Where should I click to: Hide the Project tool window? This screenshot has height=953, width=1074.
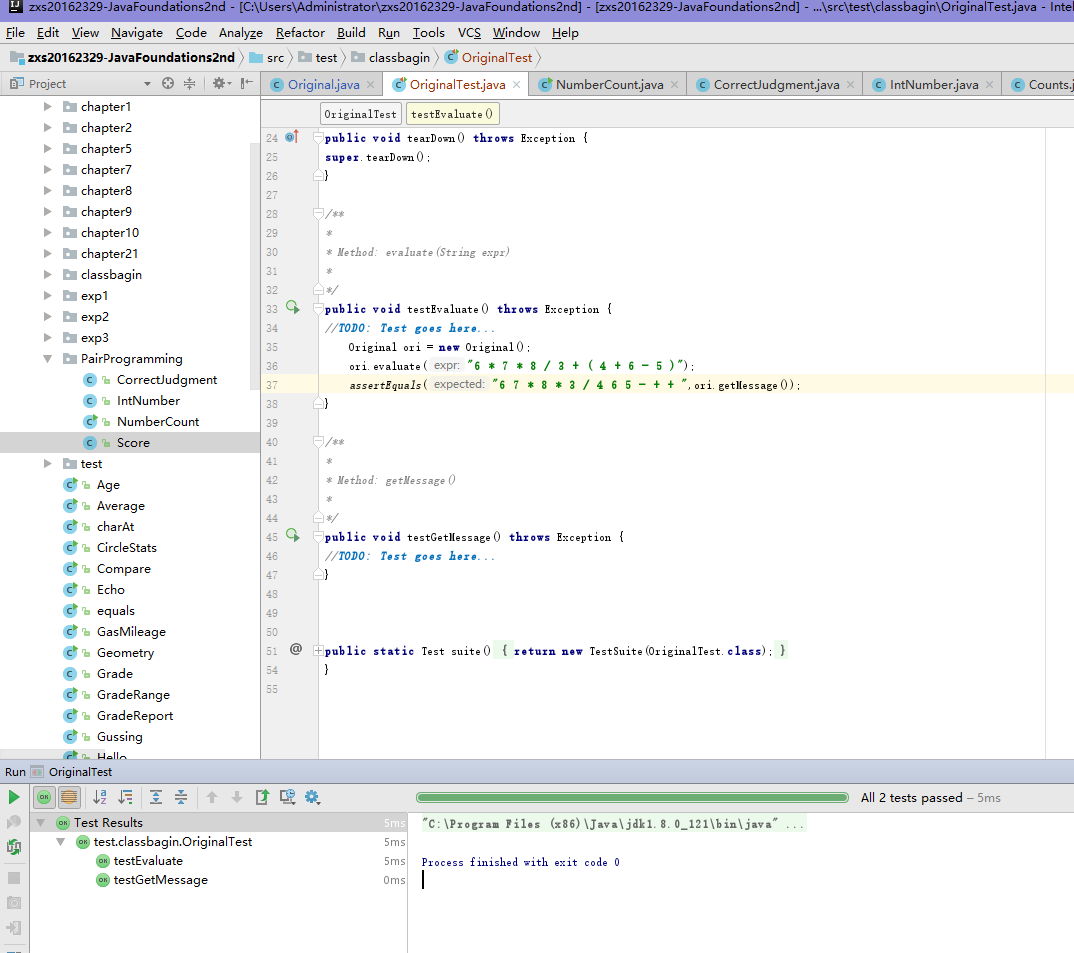[247, 83]
